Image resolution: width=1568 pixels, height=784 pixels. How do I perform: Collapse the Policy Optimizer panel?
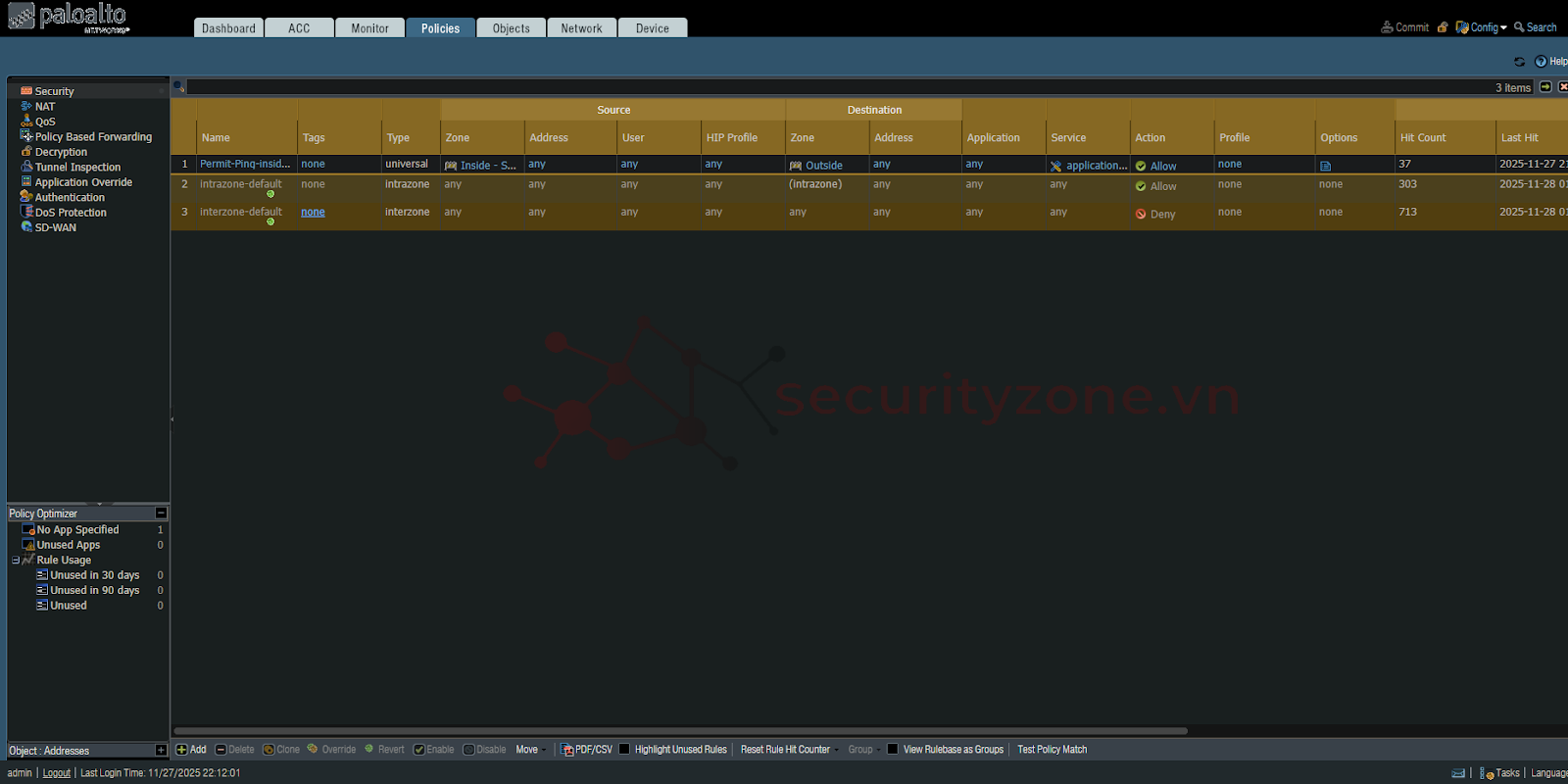click(x=161, y=514)
